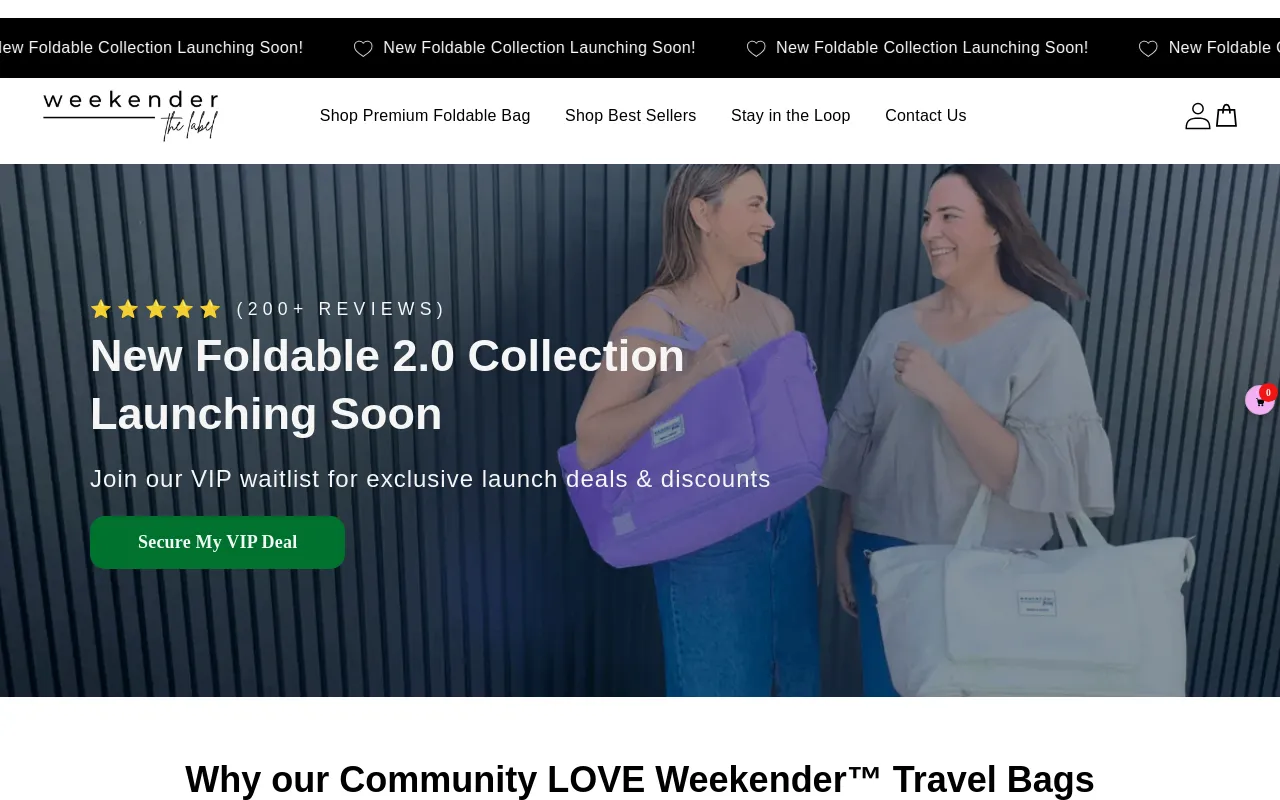Image resolution: width=1280 pixels, height=800 pixels.
Task: Go home via Weekender the label logo
Action: [131, 116]
